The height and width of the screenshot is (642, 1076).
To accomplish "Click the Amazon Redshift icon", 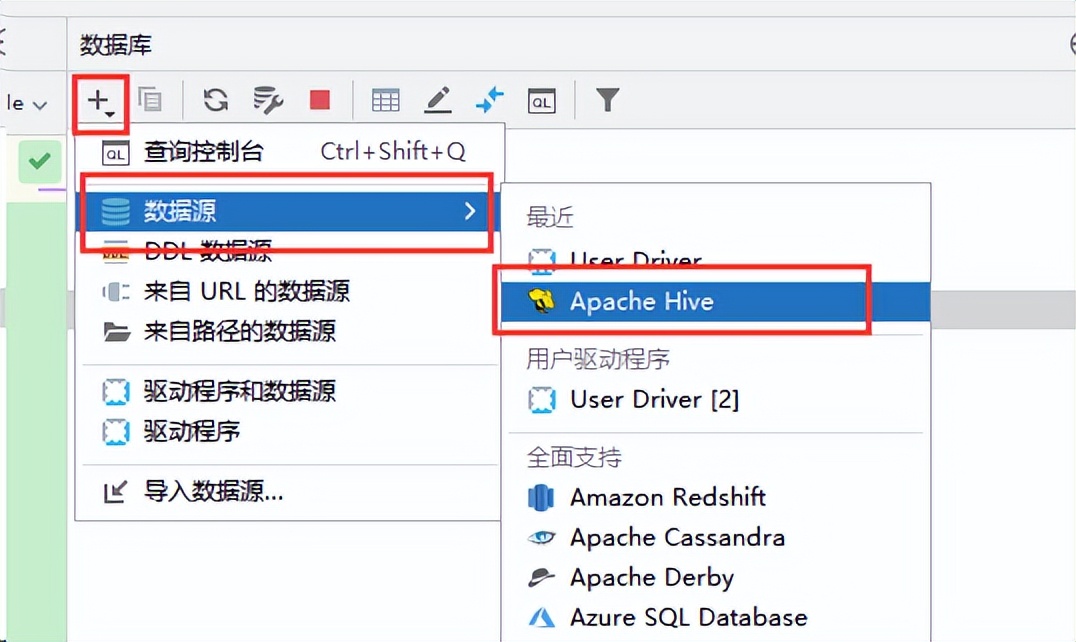I will (x=541, y=497).
